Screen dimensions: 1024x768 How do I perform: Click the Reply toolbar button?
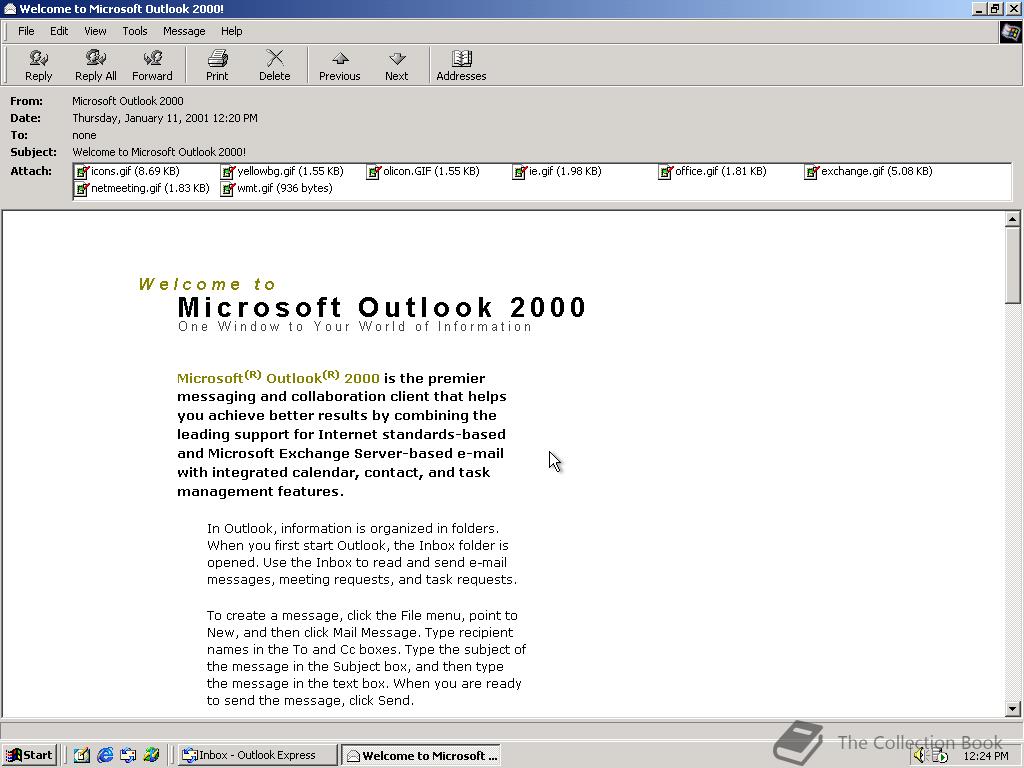point(39,65)
